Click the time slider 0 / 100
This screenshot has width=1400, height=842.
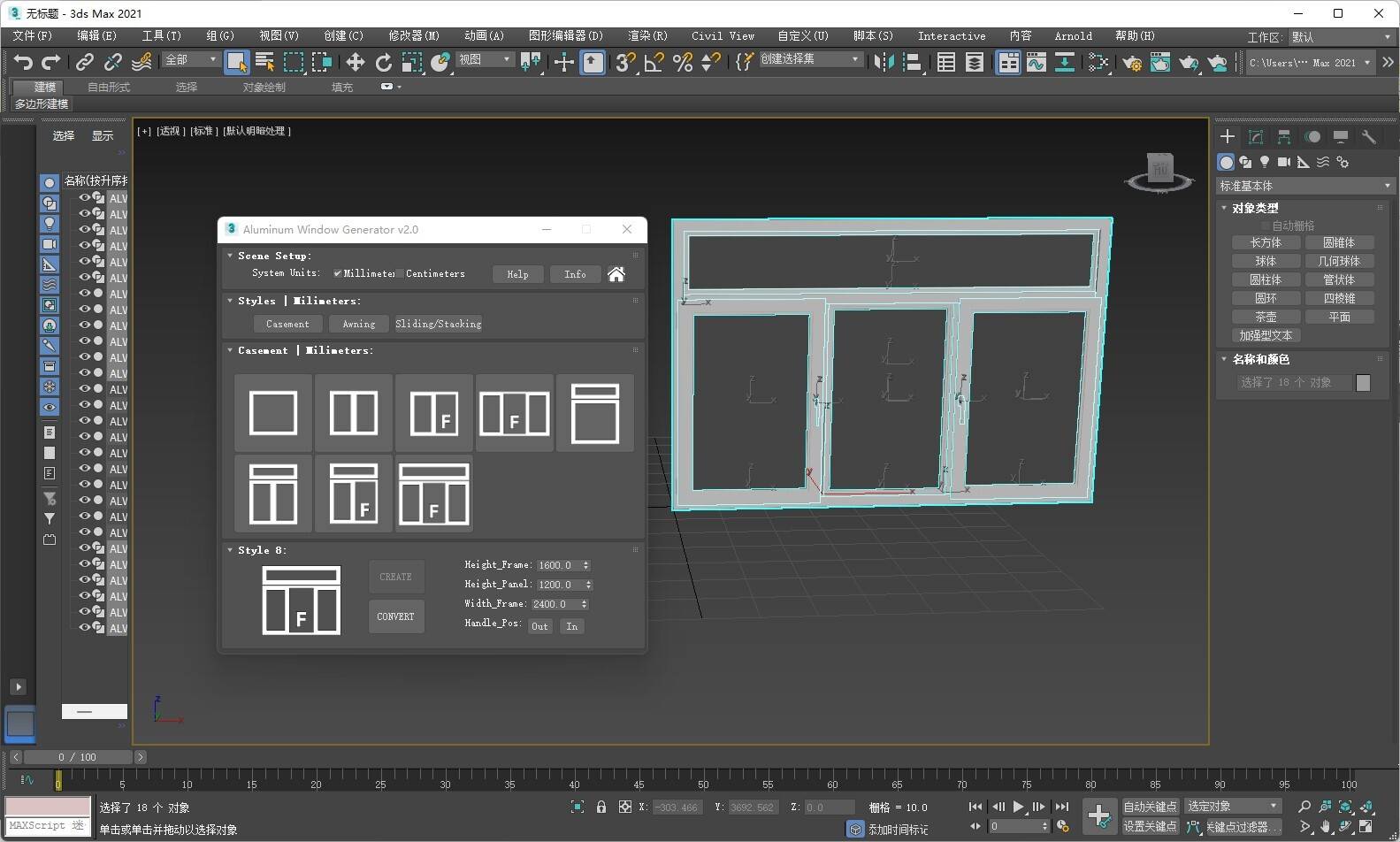point(77,757)
